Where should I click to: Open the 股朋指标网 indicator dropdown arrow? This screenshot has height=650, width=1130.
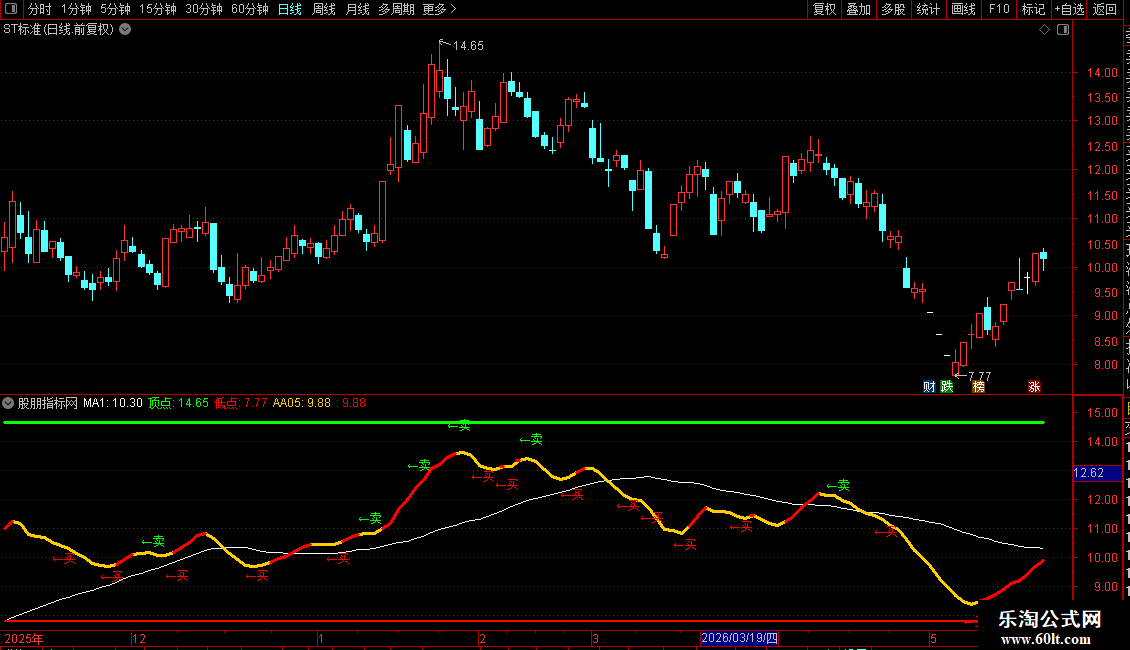click(x=8, y=403)
